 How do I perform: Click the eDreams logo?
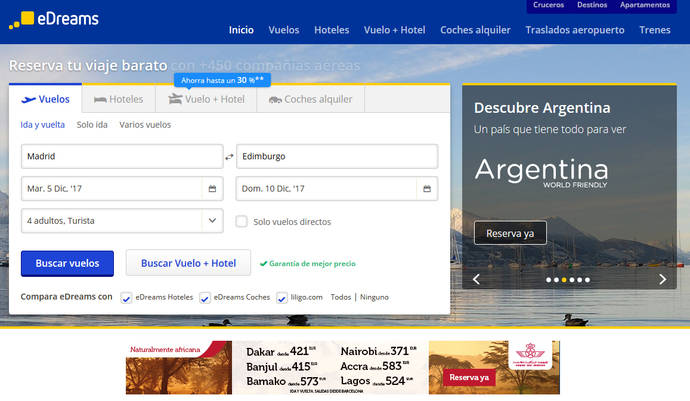(x=54, y=19)
